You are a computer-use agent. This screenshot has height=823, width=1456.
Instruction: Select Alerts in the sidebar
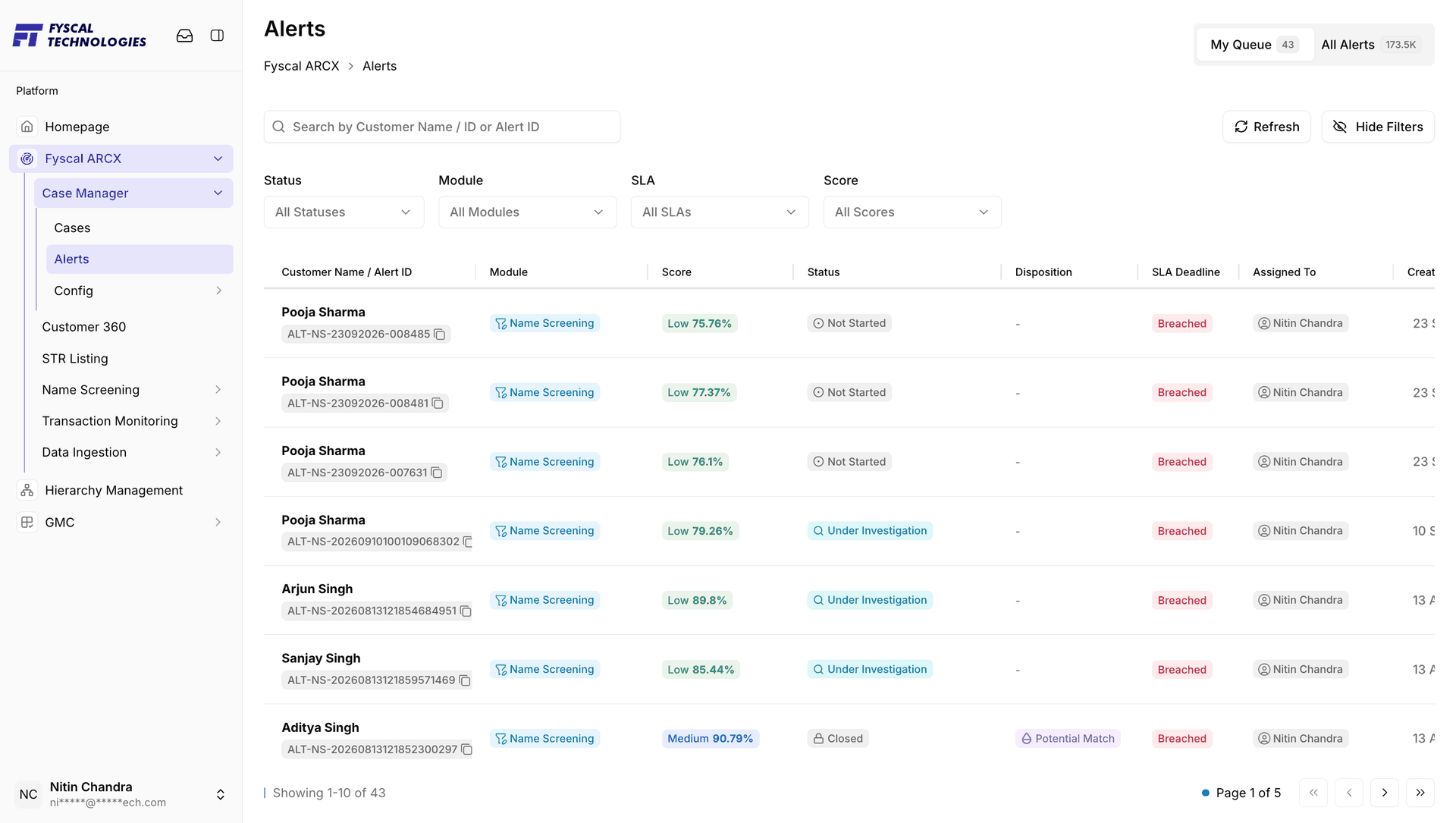pyautogui.click(x=140, y=259)
